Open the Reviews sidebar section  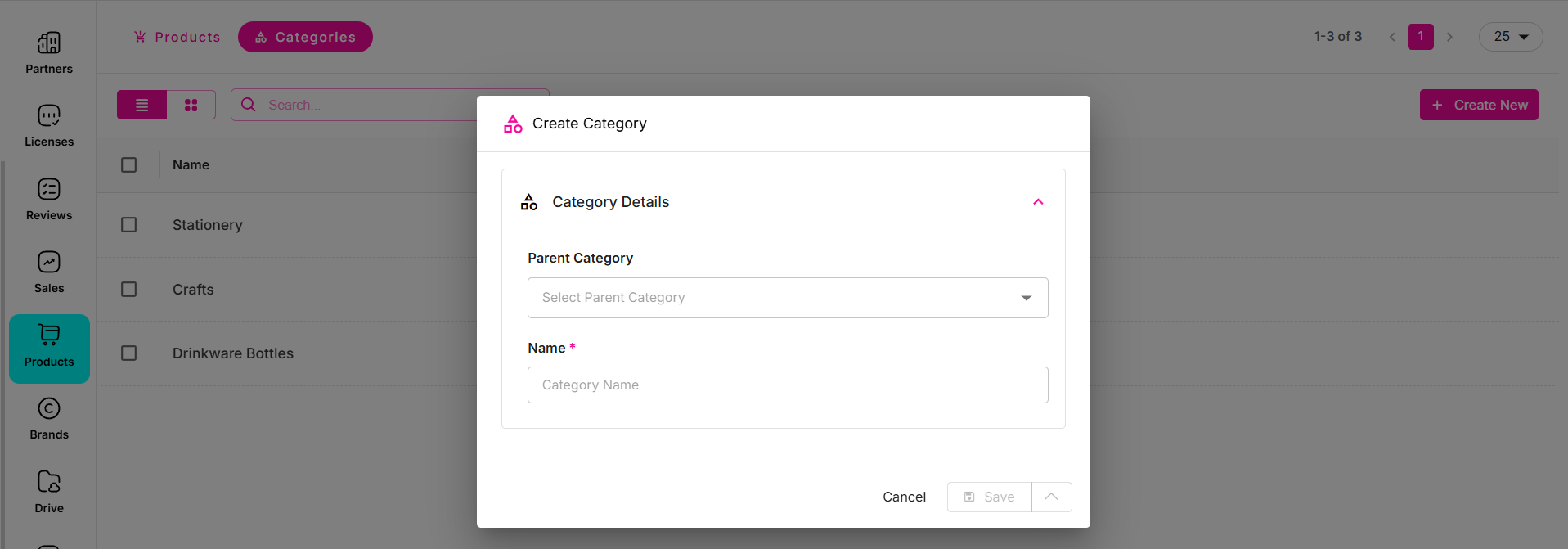[49, 199]
